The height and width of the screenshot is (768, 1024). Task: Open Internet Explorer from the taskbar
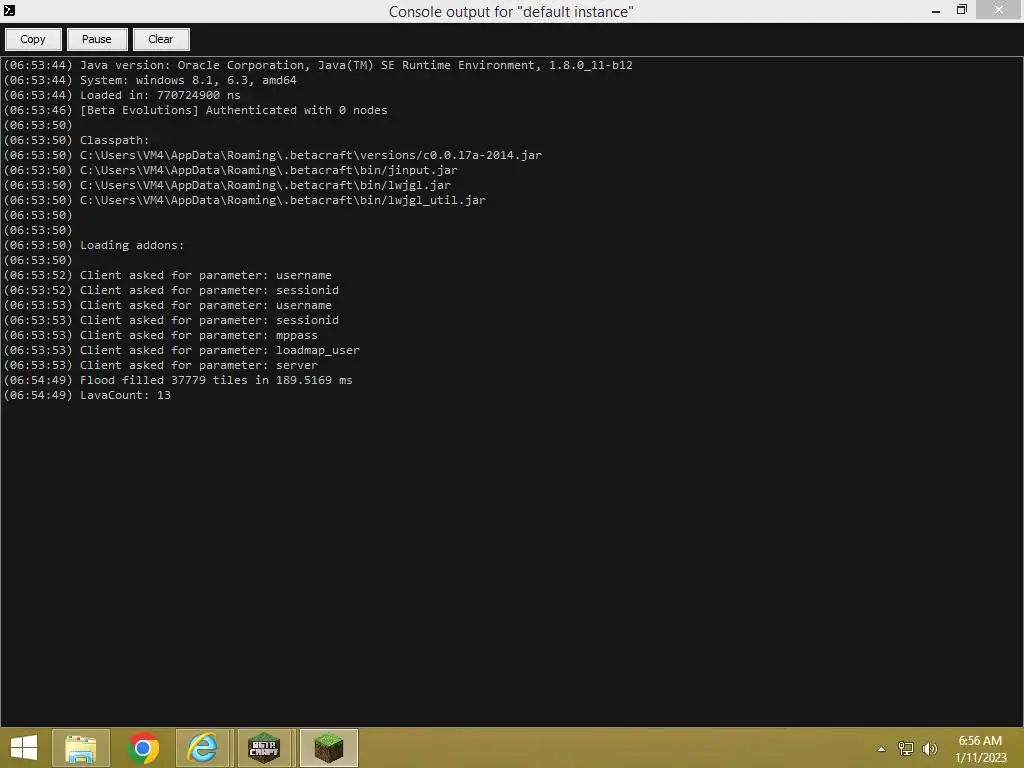pos(203,748)
